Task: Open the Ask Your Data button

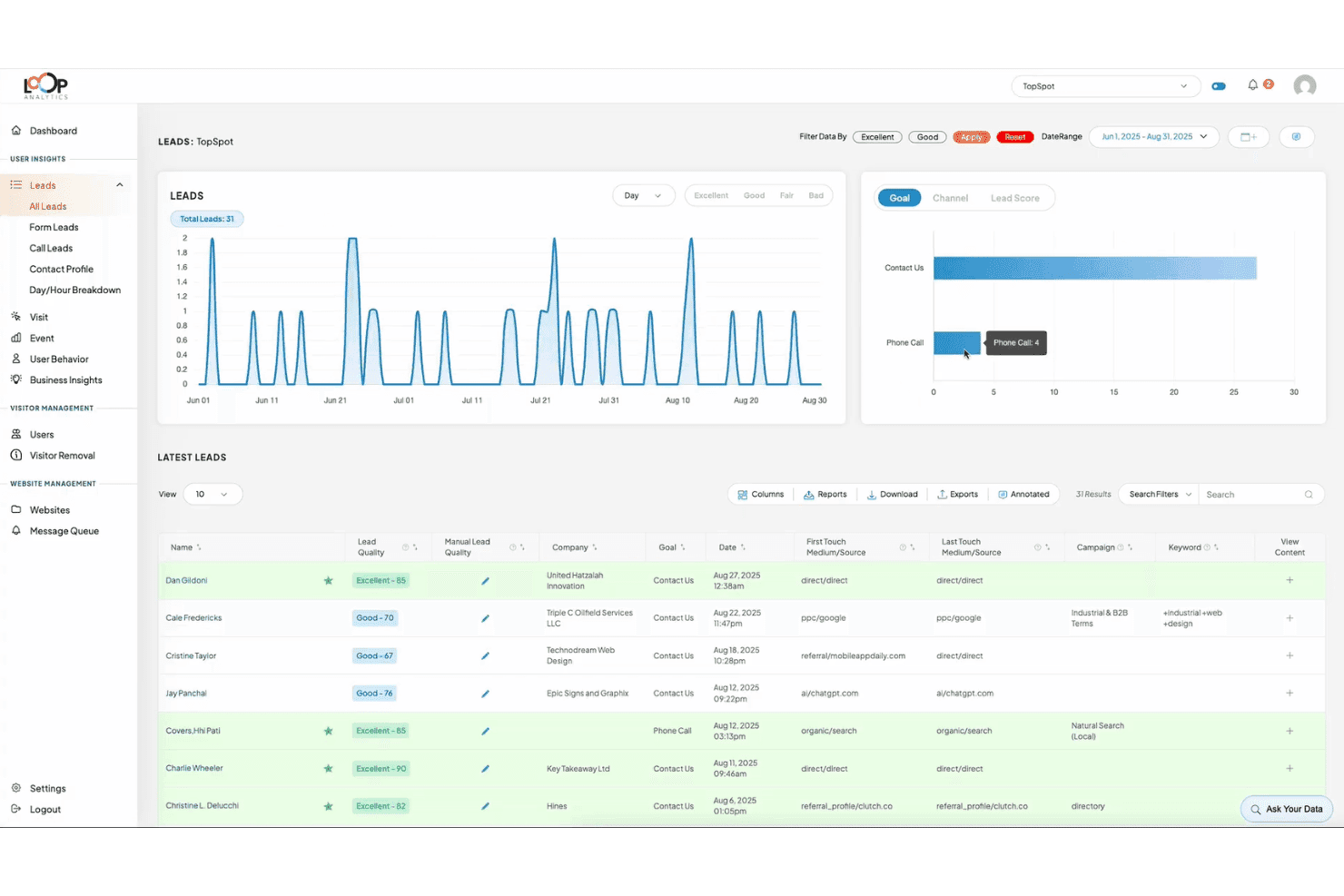Action: 1286,809
